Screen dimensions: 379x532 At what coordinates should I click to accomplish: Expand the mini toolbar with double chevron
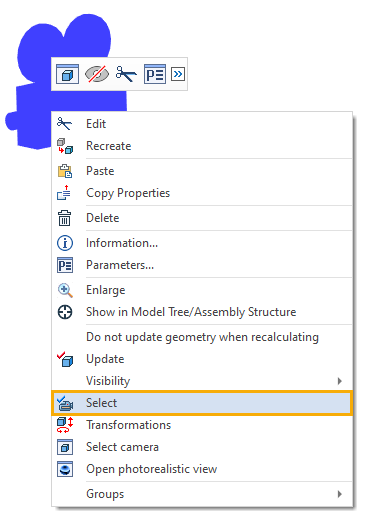[178, 74]
